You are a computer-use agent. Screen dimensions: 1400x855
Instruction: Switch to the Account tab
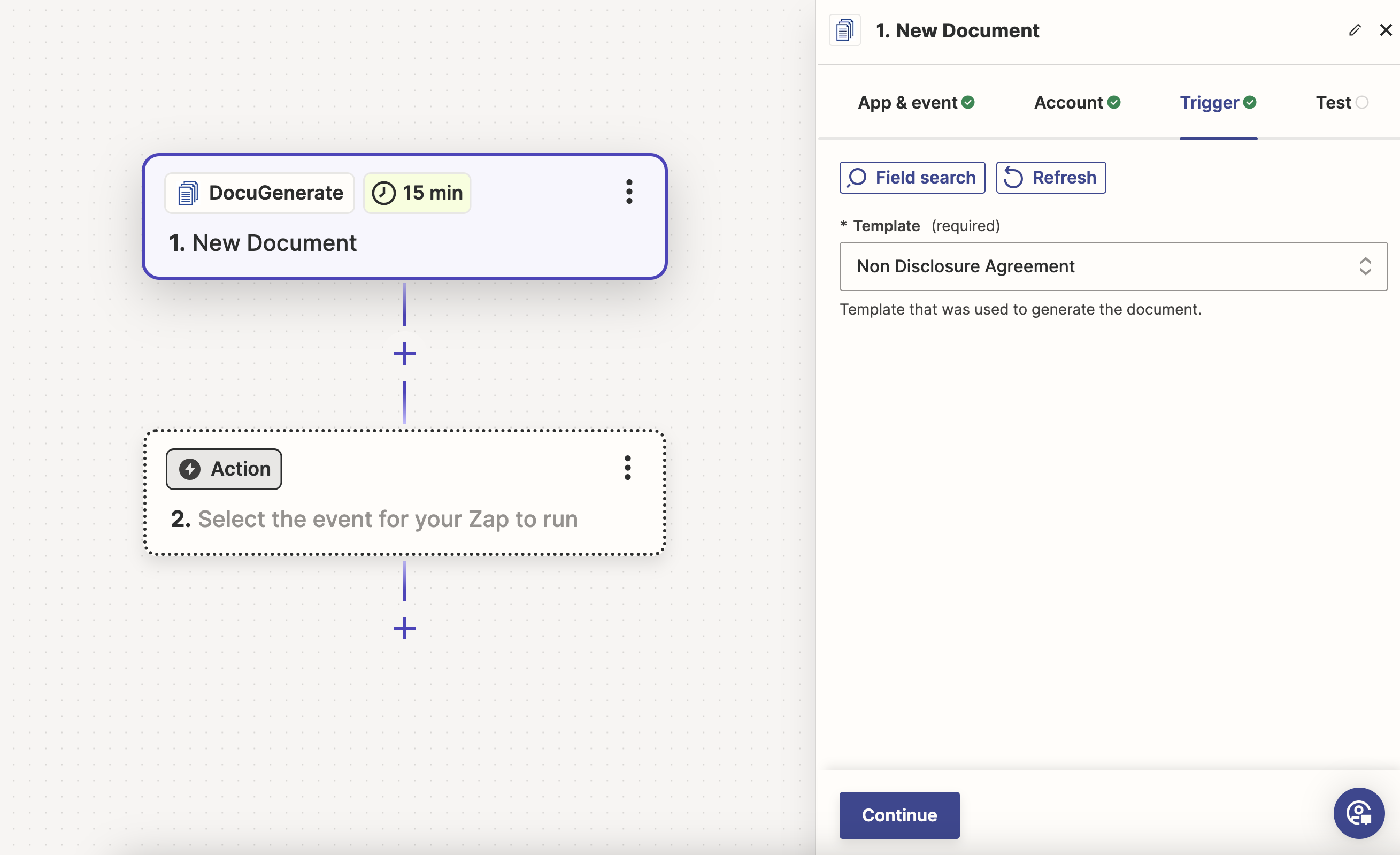pos(1077,103)
